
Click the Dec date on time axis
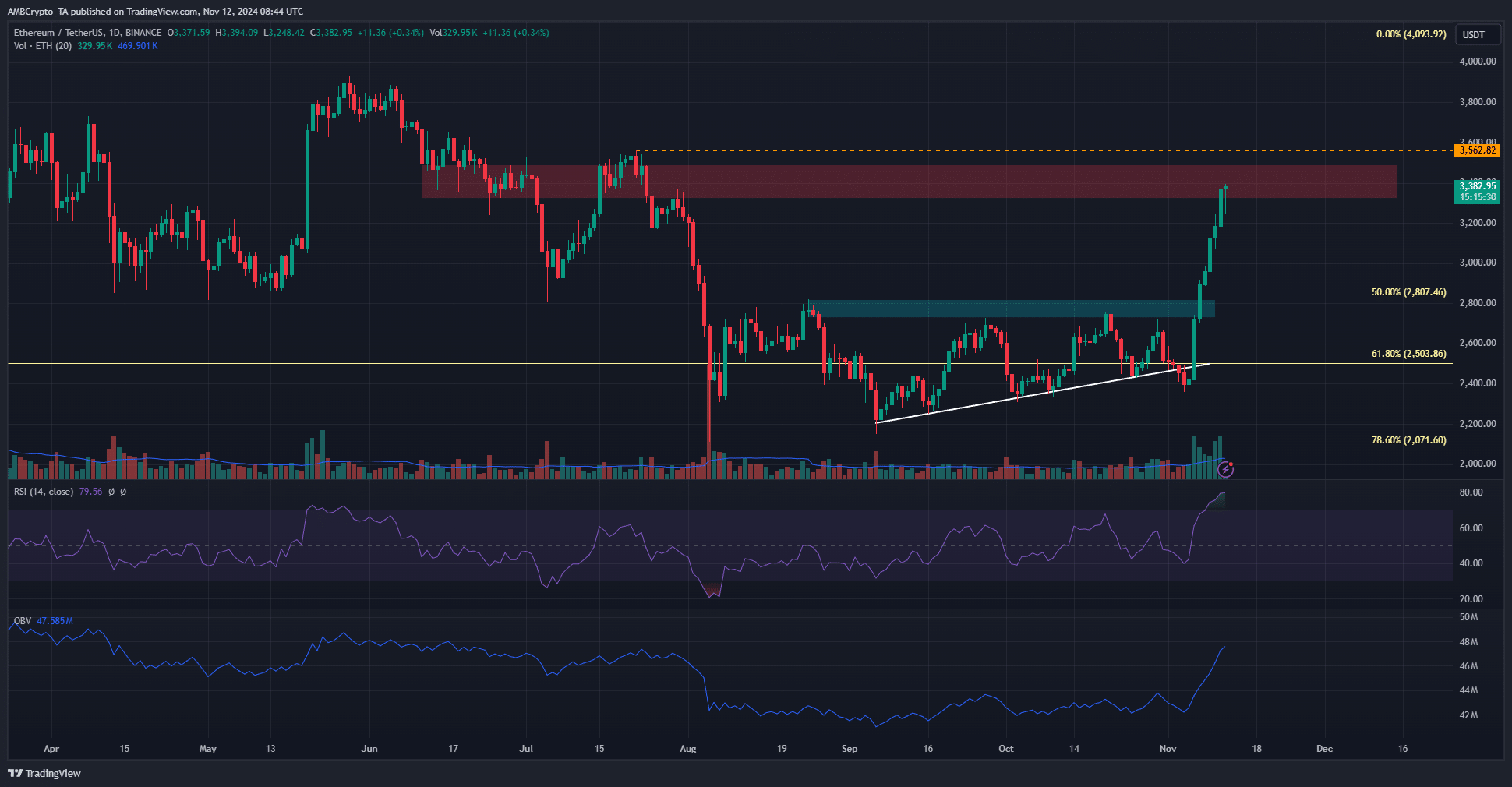tap(1324, 749)
